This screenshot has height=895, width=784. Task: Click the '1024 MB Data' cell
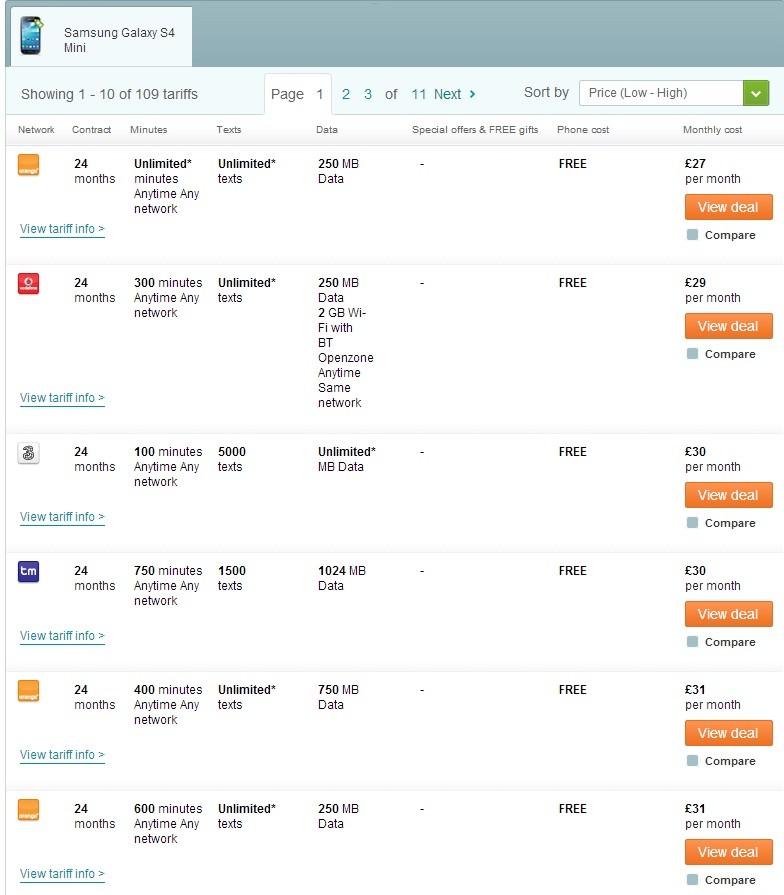coord(342,578)
